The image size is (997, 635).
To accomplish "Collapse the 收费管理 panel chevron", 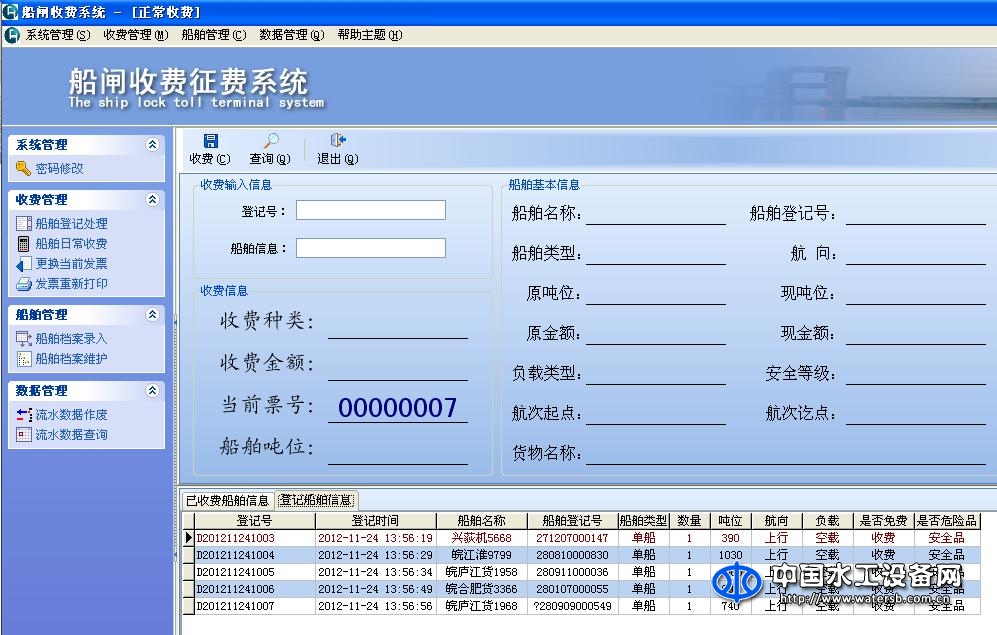I will [x=153, y=199].
